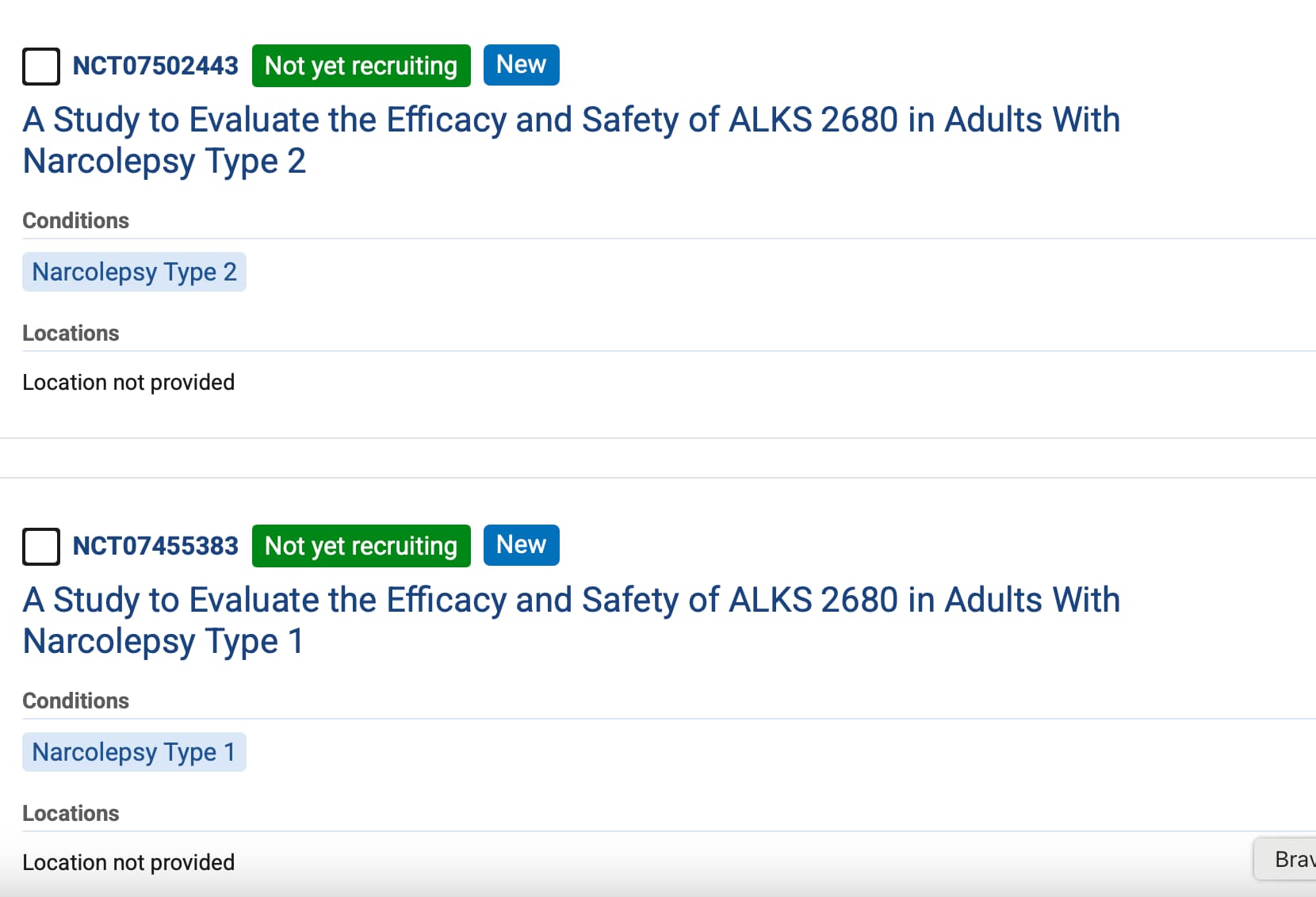The height and width of the screenshot is (897, 1316).
Task: Click Locations heading under Narcolepsy Type 2 chip
Action: [x=71, y=333]
